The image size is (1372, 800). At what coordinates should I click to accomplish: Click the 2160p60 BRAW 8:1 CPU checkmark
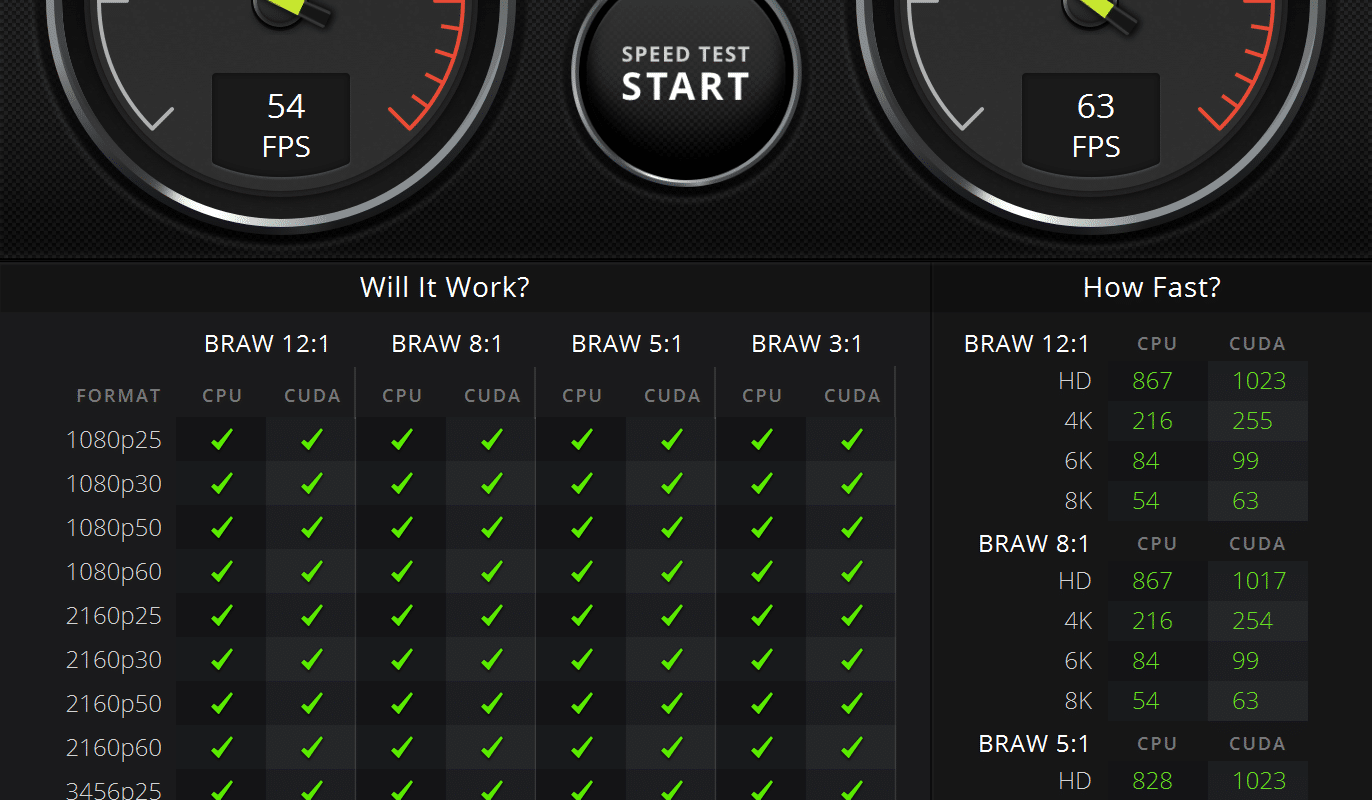pyautogui.click(x=402, y=747)
